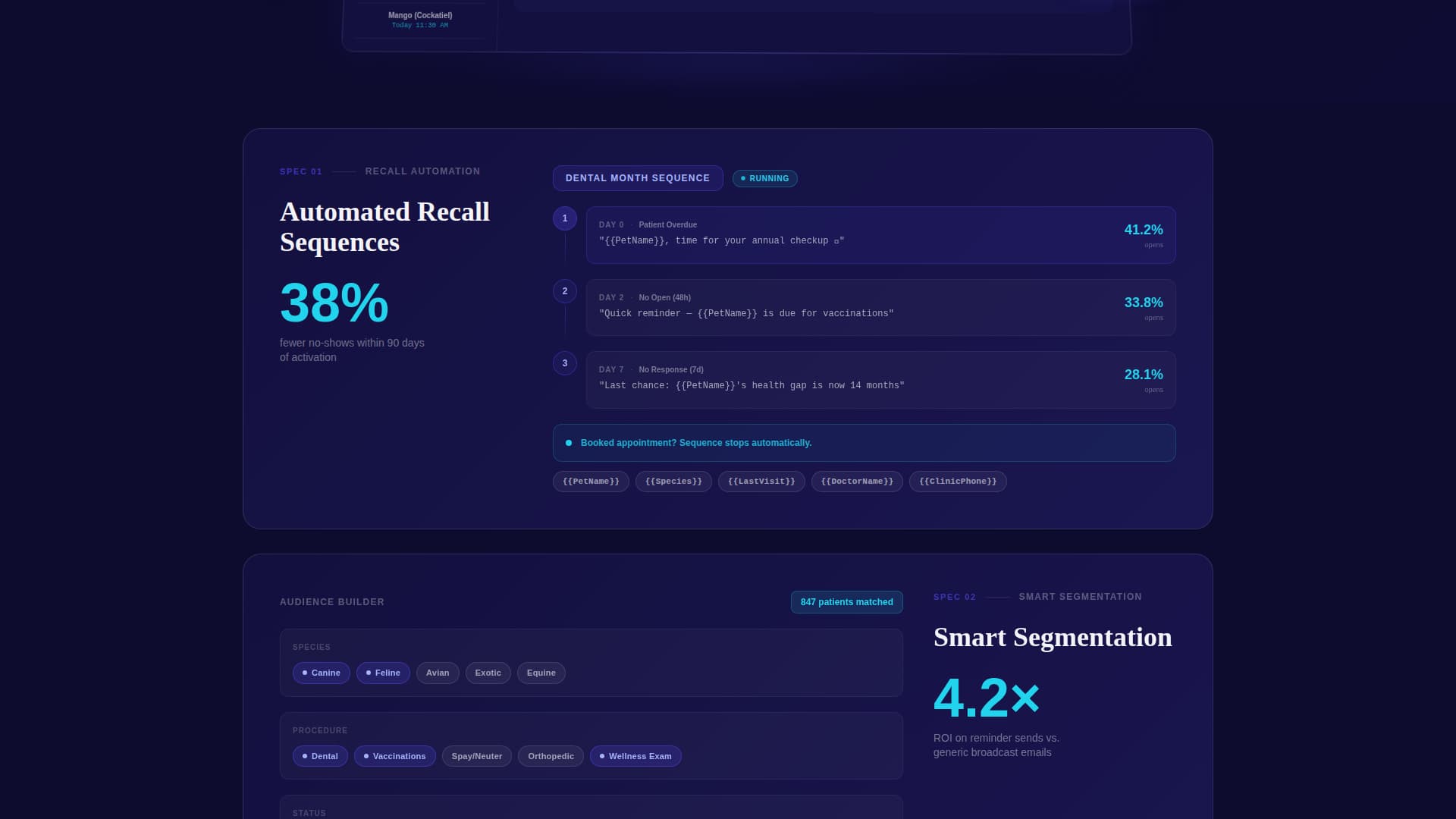This screenshot has width=1456, height=819.
Task: Select step 3 circle in the sequence
Action: coord(565,363)
